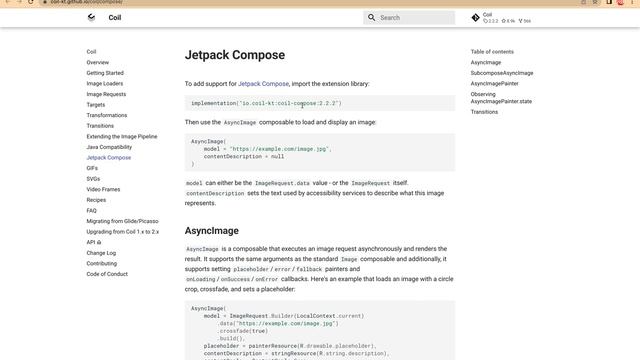Open Transformations sidebar page
The image size is (640, 360).
[x=107, y=116]
